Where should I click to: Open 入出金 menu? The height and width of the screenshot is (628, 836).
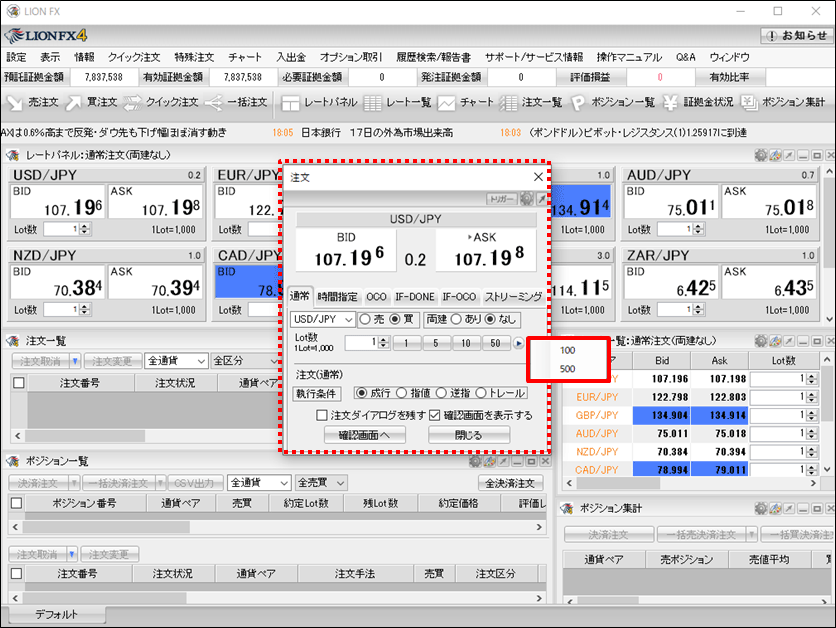coord(291,57)
